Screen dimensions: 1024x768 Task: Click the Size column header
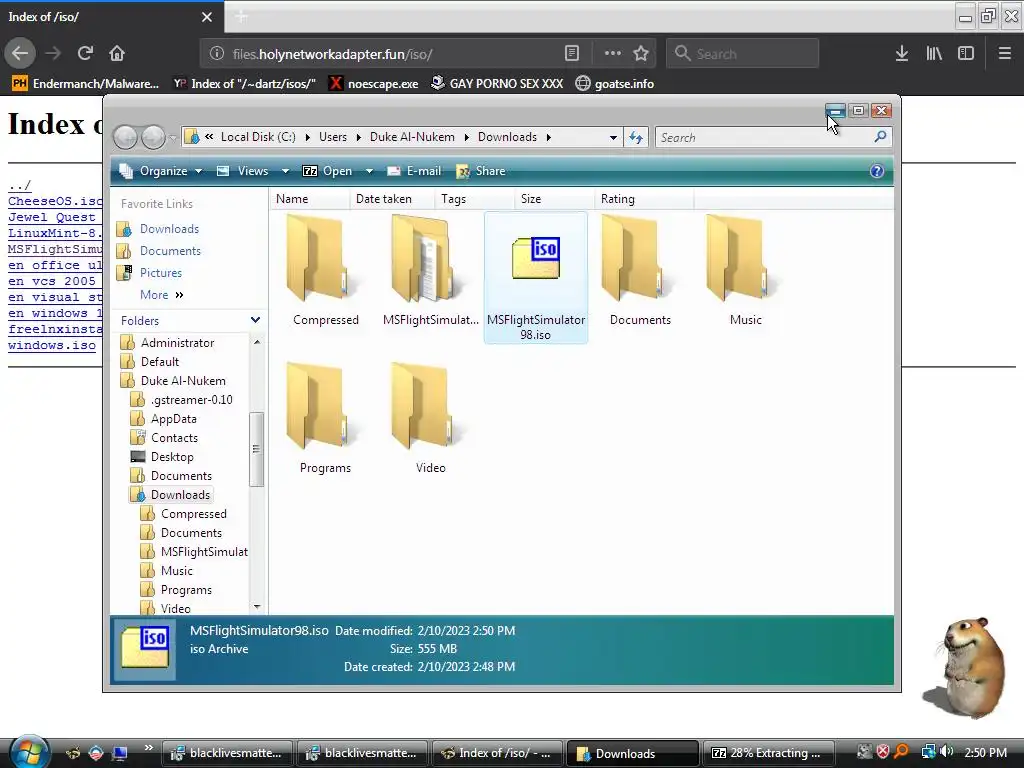(x=555, y=199)
